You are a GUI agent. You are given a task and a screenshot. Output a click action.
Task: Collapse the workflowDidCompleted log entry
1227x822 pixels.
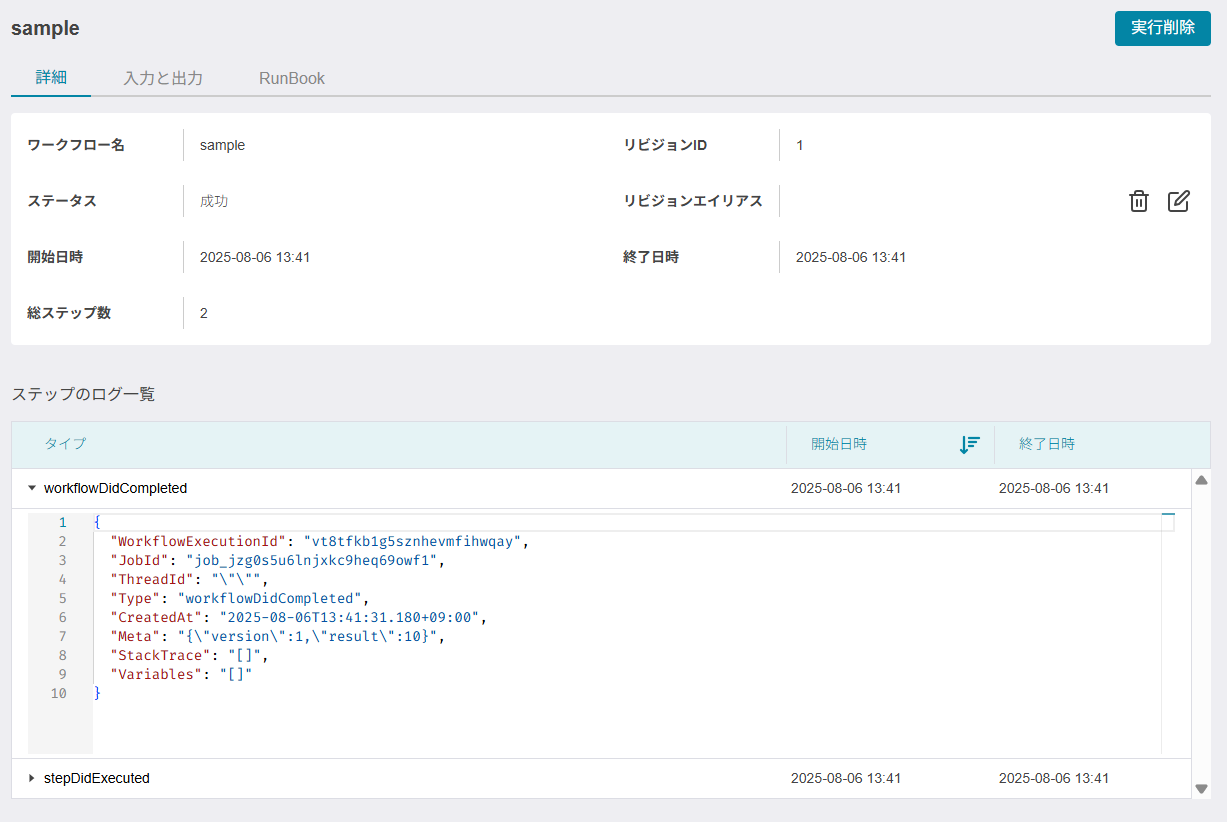[x=32, y=489]
